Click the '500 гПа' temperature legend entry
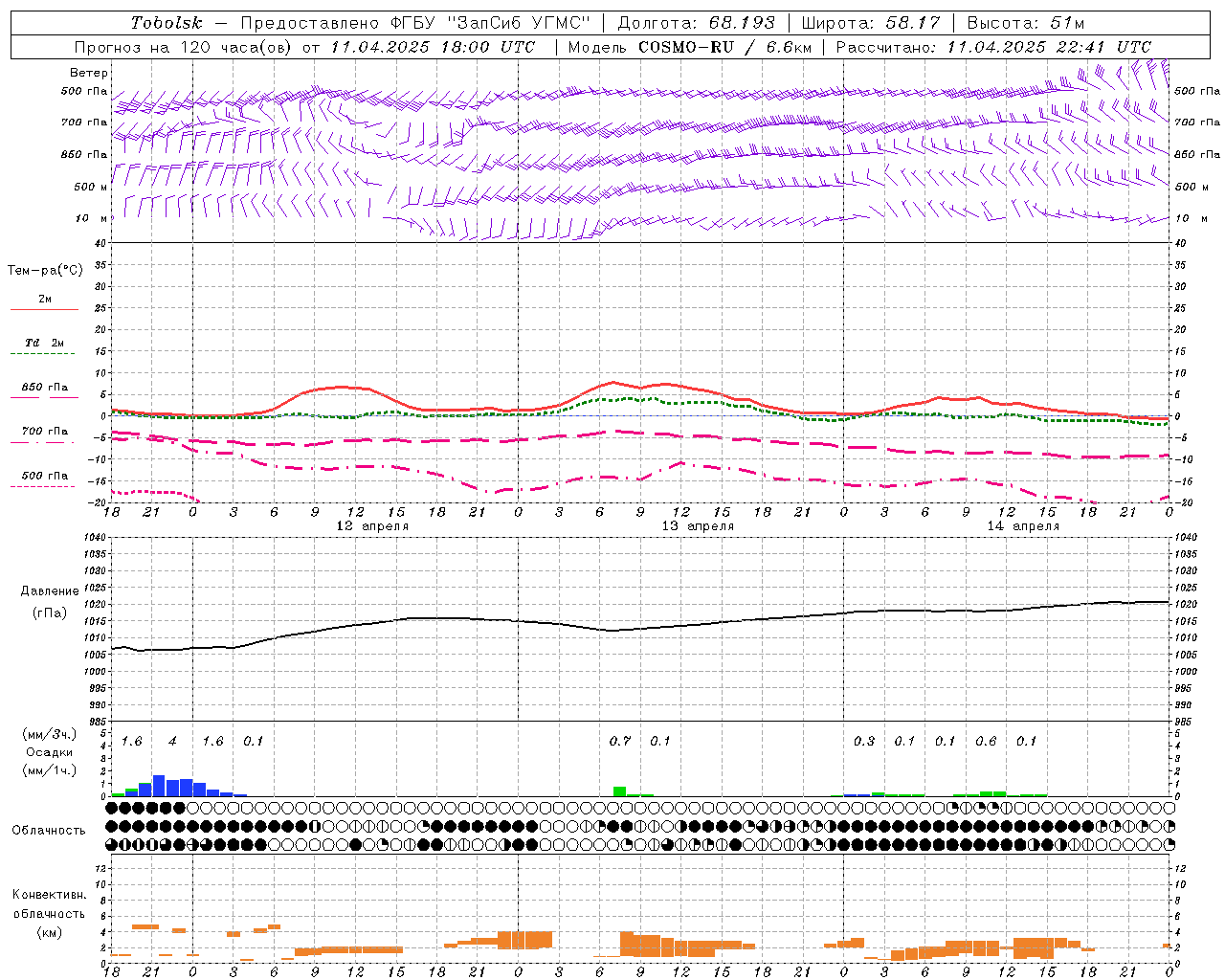This screenshot has height=980, width=1225. pos(45,476)
